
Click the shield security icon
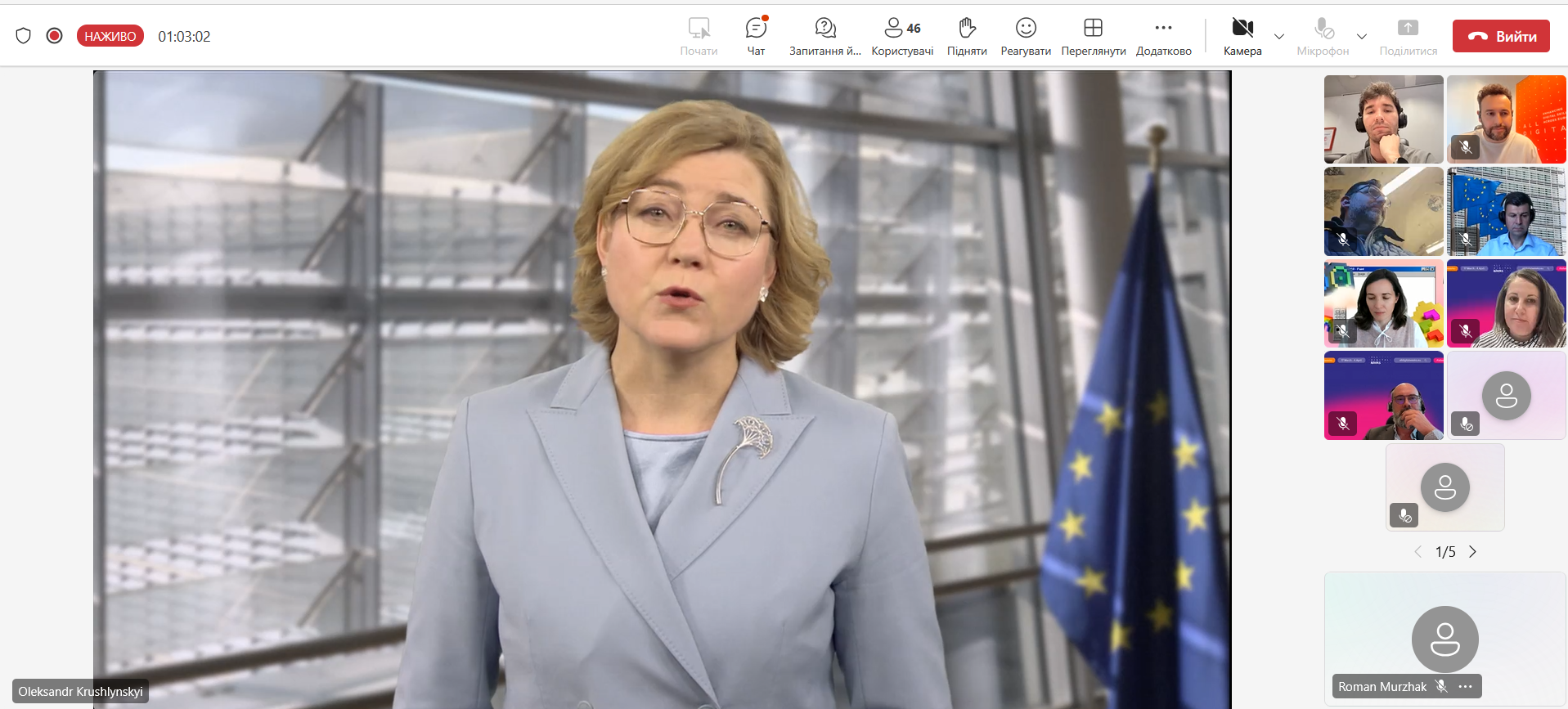click(x=24, y=36)
